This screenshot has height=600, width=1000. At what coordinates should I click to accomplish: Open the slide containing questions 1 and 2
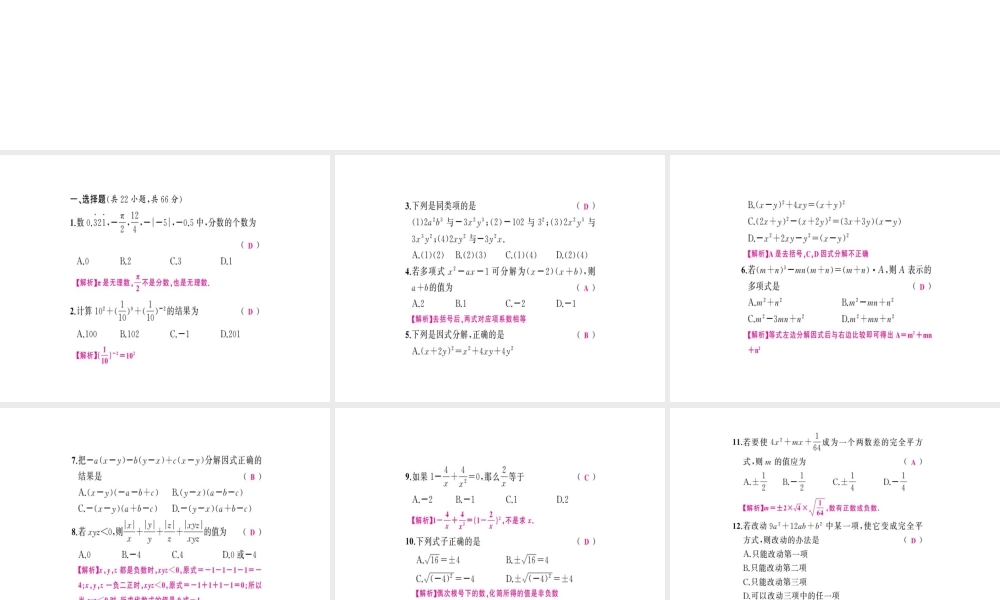[x=165, y=278]
